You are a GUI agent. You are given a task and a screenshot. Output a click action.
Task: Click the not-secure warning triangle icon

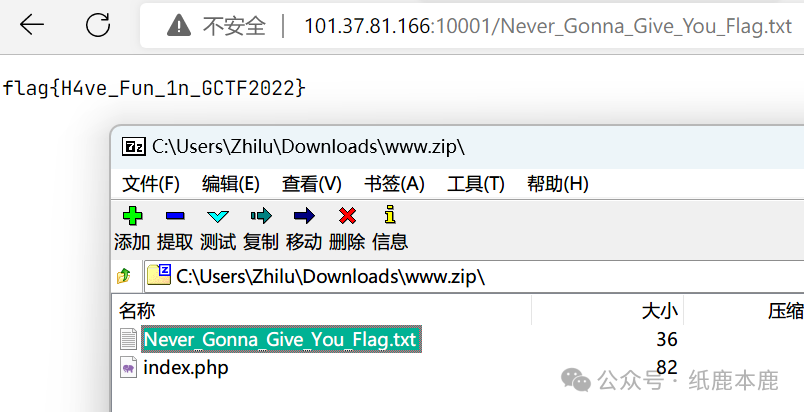click(179, 26)
